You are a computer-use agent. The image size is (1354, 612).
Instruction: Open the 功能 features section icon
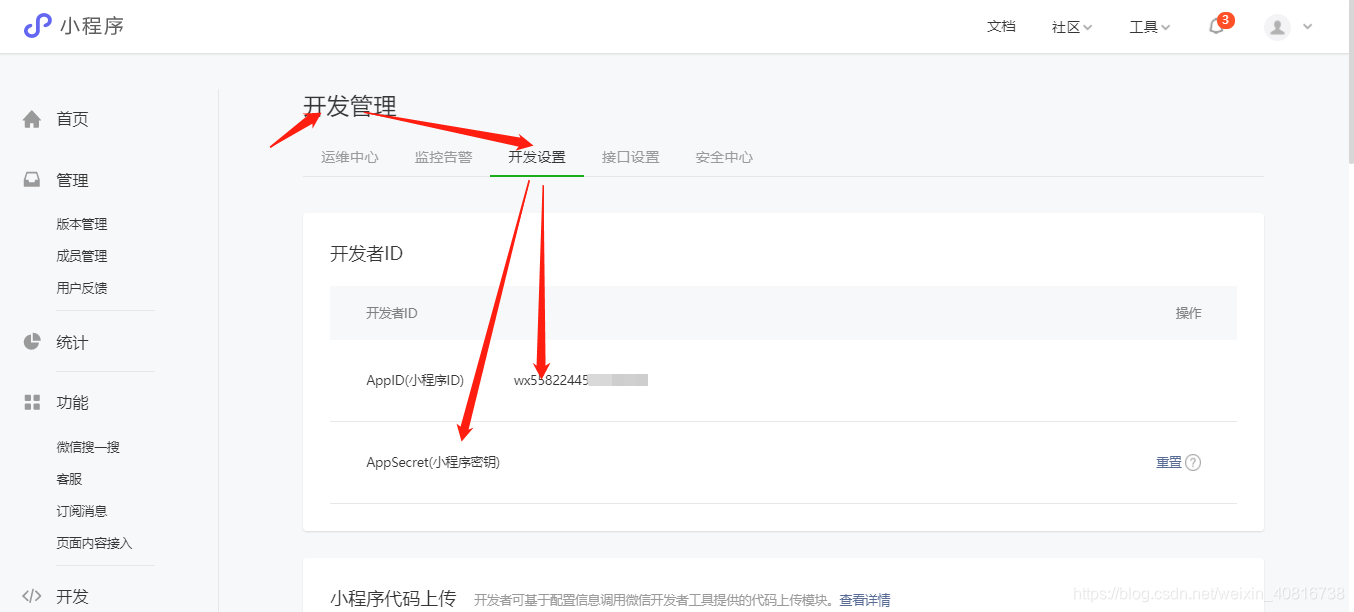[31, 402]
